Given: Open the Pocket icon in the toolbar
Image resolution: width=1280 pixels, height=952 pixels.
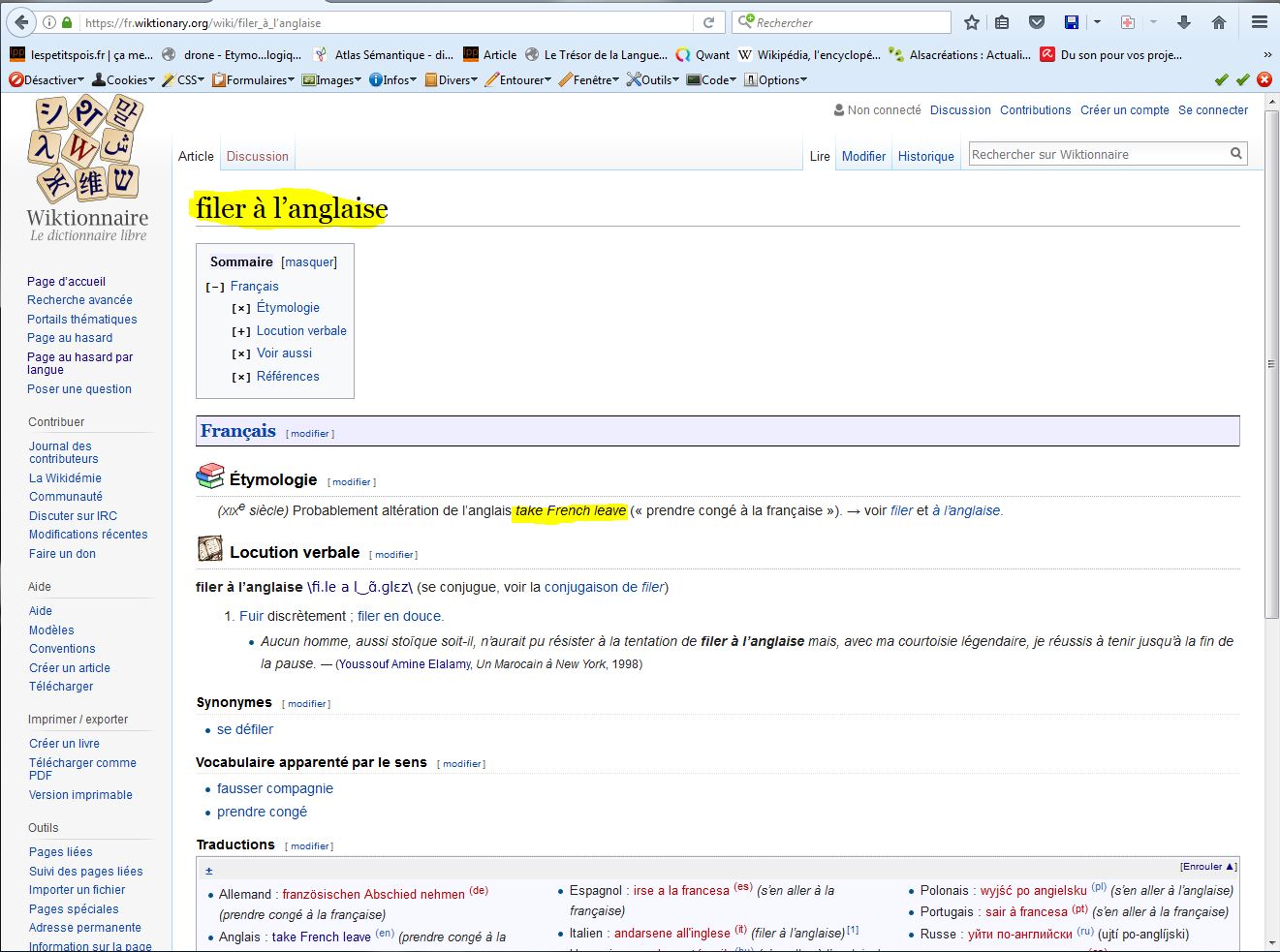Looking at the screenshot, I should pos(1036,22).
